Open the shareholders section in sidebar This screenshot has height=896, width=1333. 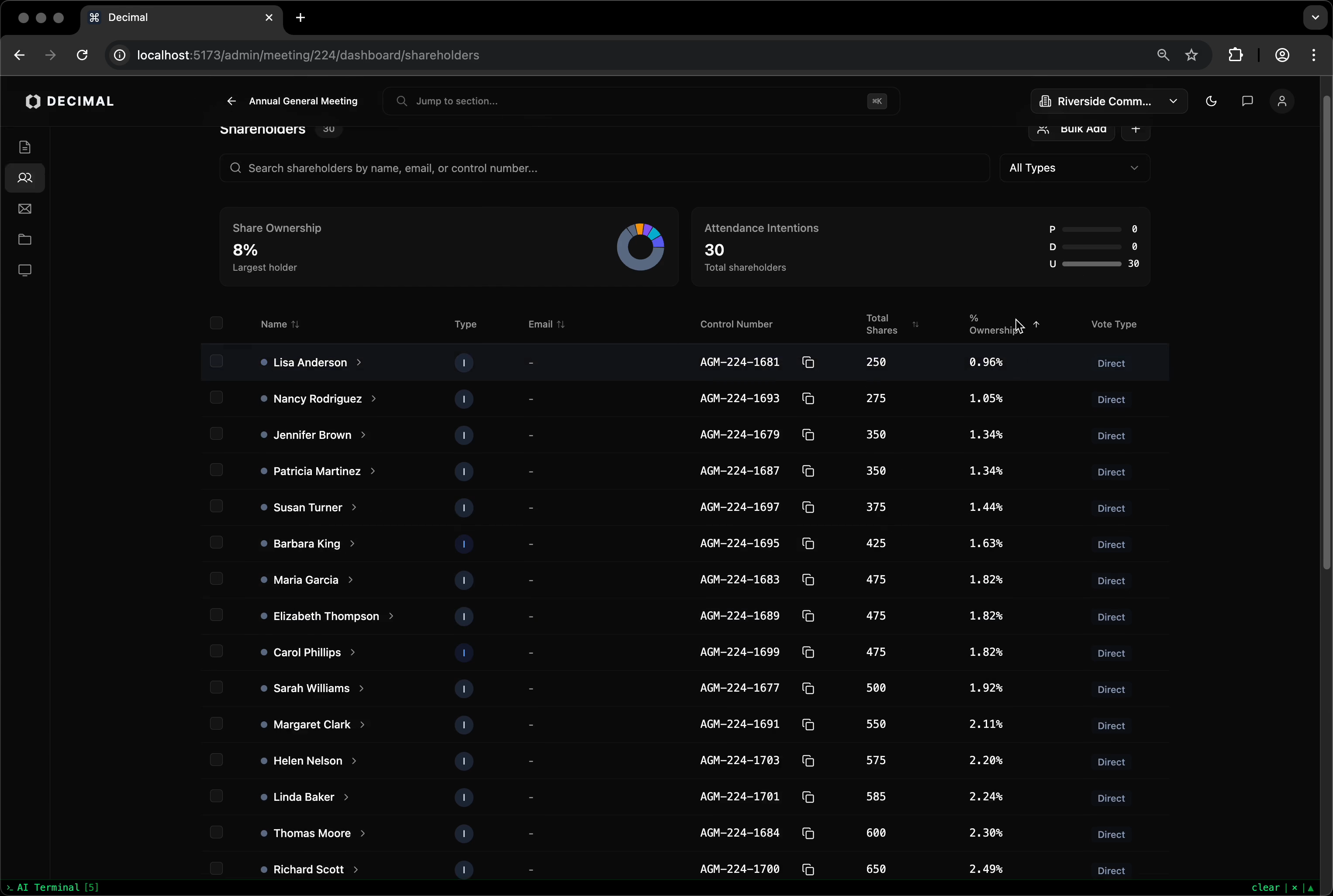coord(24,178)
